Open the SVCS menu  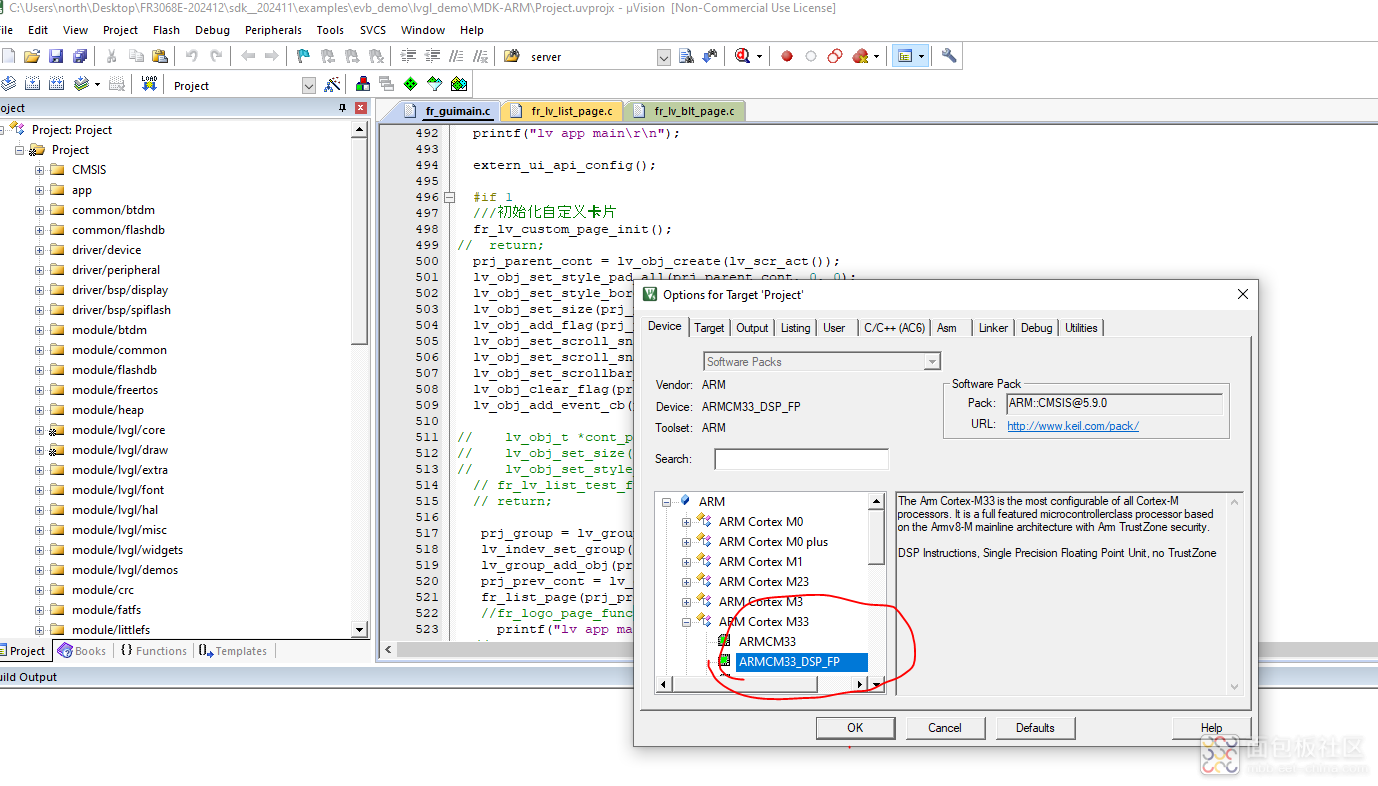point(373,30)
